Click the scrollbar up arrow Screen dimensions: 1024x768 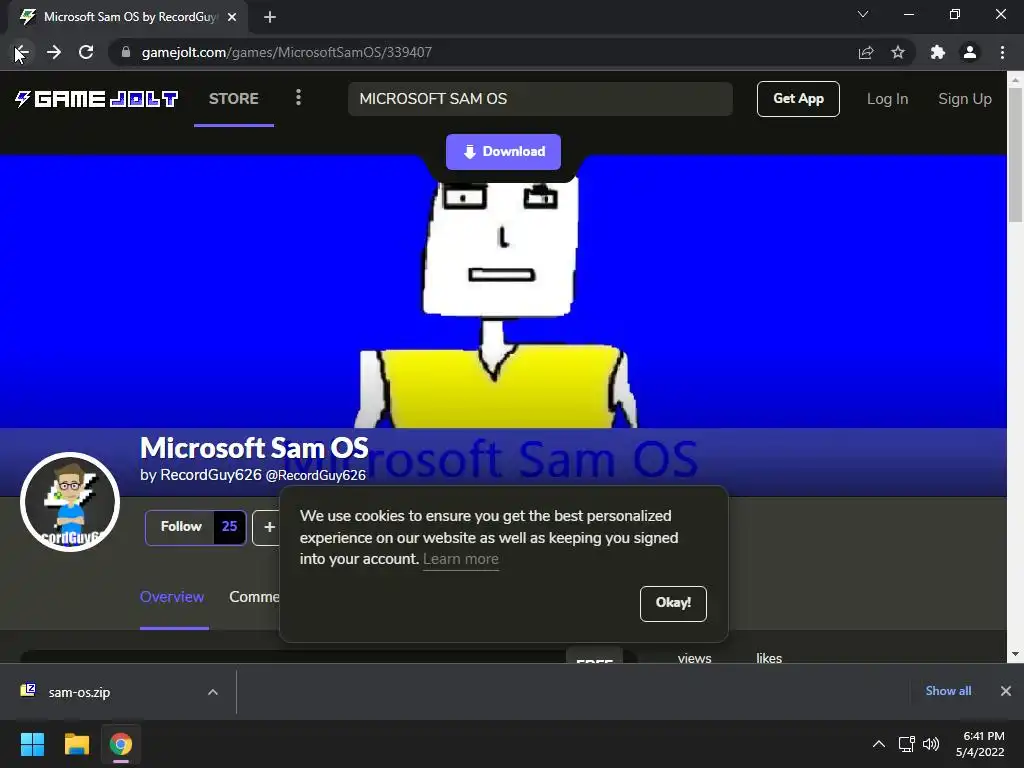coord(1015,79)
